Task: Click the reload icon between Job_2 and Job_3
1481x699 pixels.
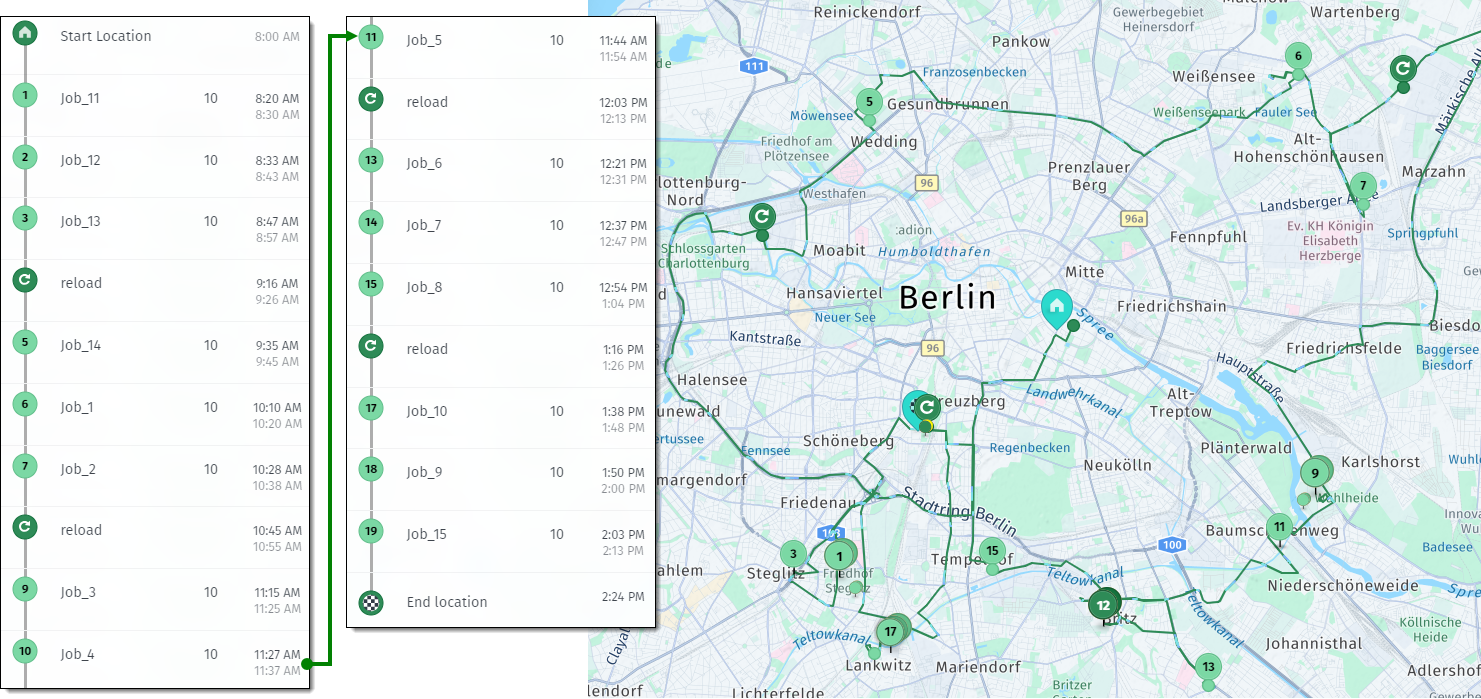Action: click(x=24, y=529)
